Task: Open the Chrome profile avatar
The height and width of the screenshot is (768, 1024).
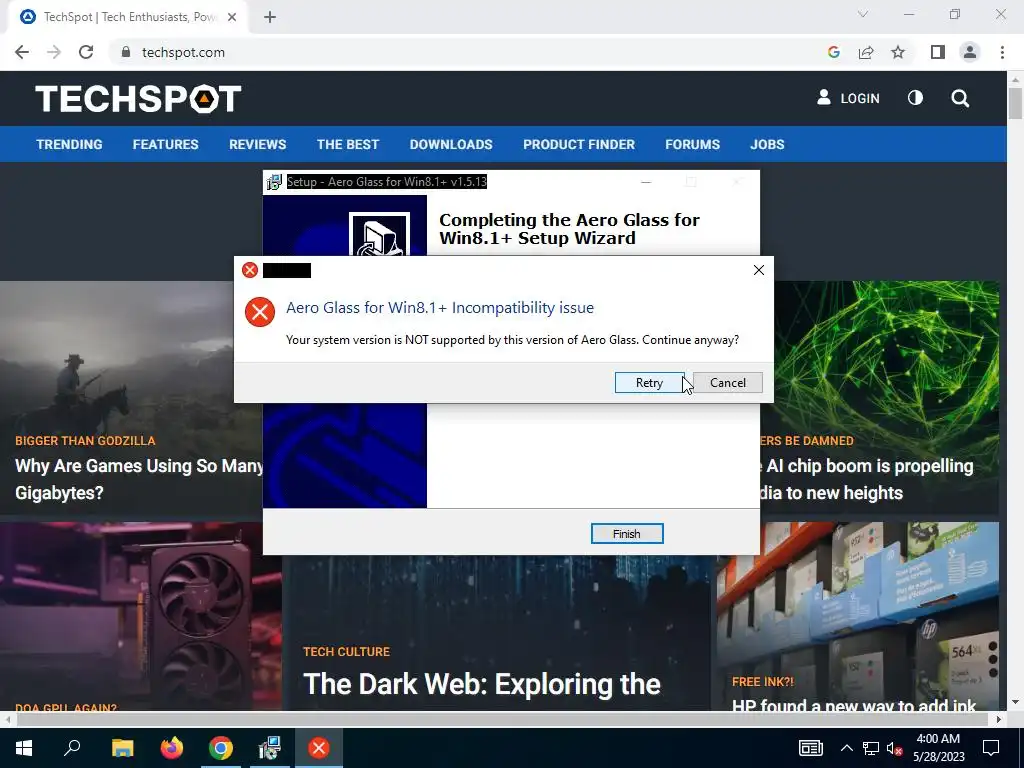Action: [x=970, y=52]
